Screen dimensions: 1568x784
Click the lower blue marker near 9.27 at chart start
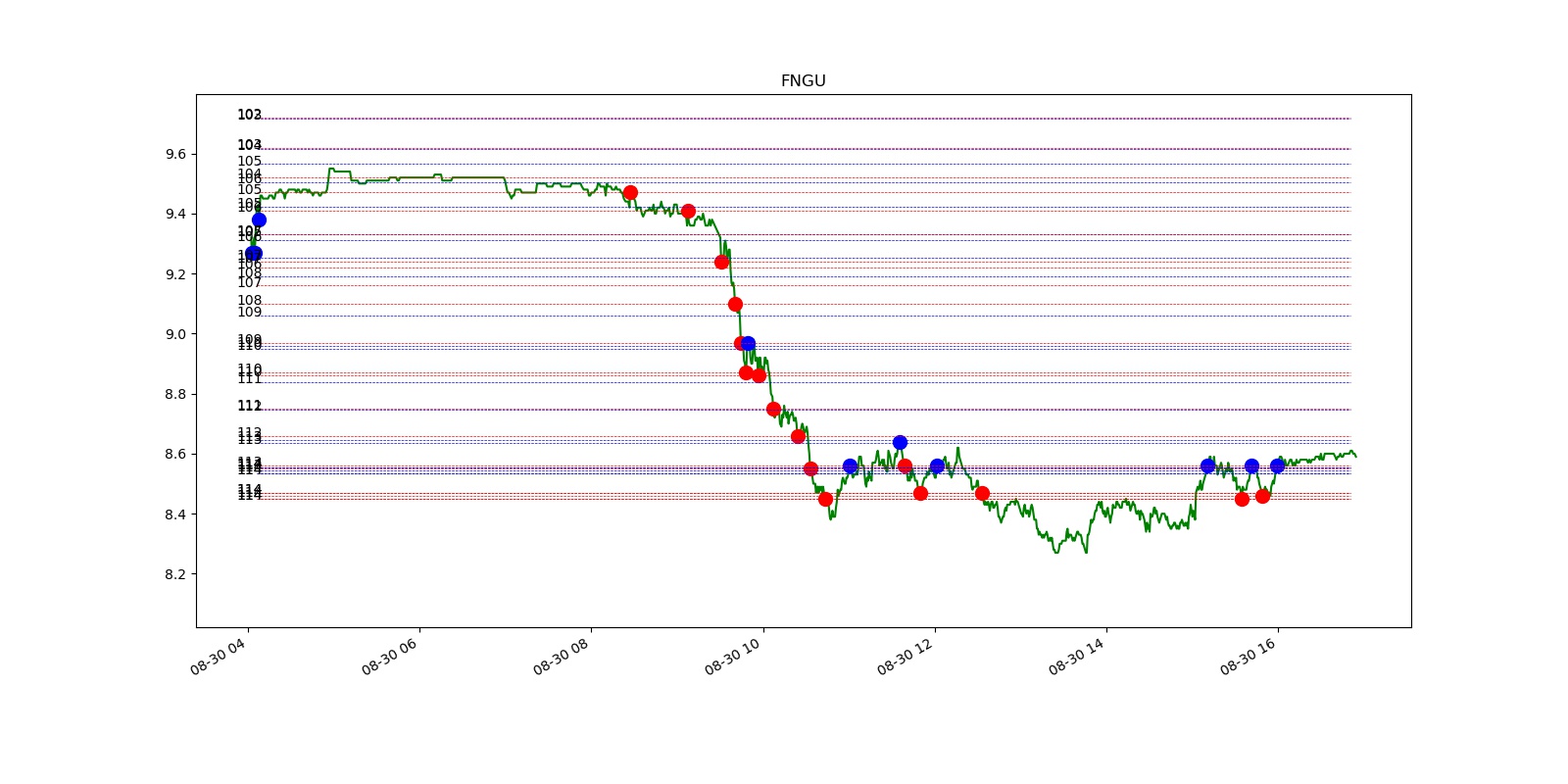255,253
